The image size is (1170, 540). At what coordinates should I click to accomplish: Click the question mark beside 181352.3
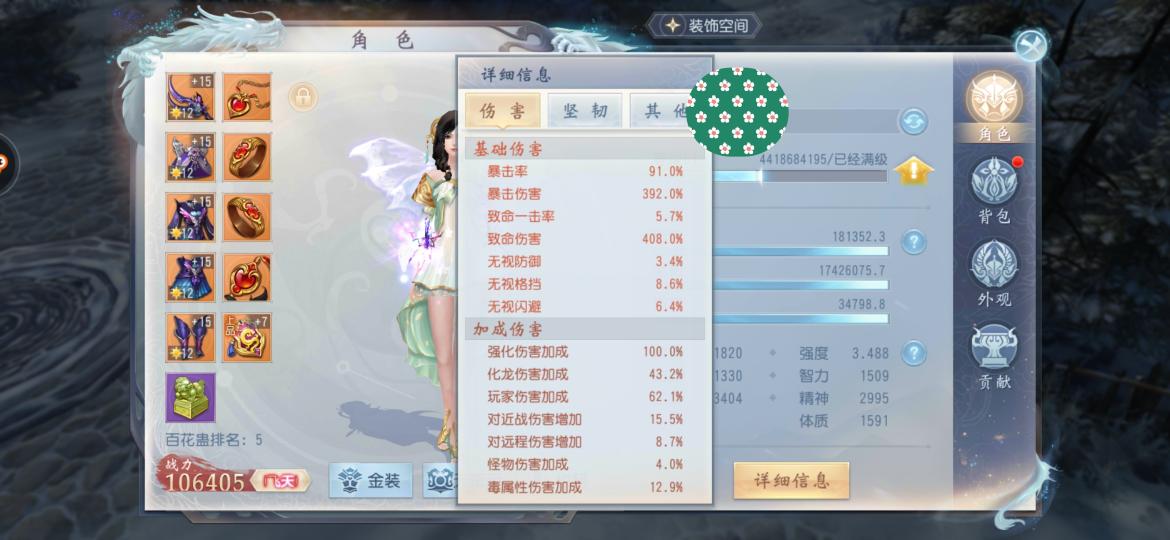[x=913, y=242]
